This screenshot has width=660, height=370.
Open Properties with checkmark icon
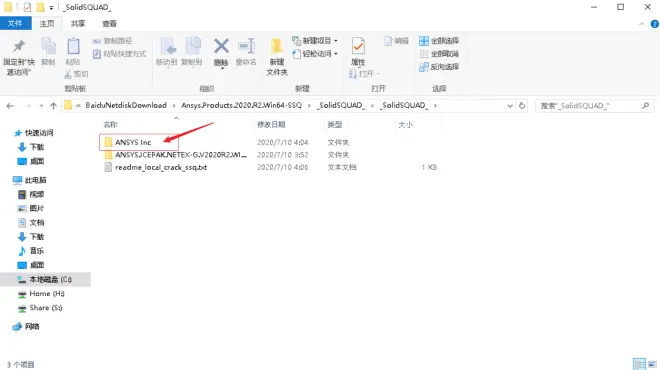click(358, 46)
